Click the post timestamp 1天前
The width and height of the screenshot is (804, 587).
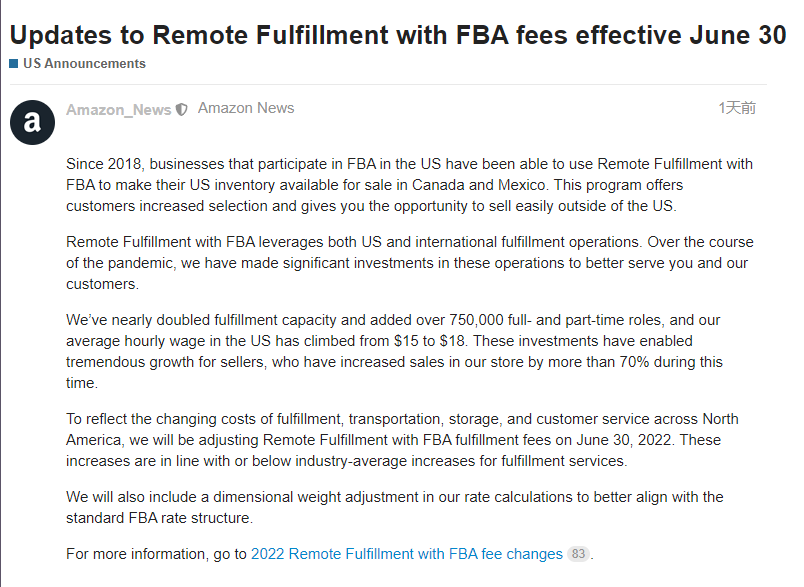pos(737,108)
